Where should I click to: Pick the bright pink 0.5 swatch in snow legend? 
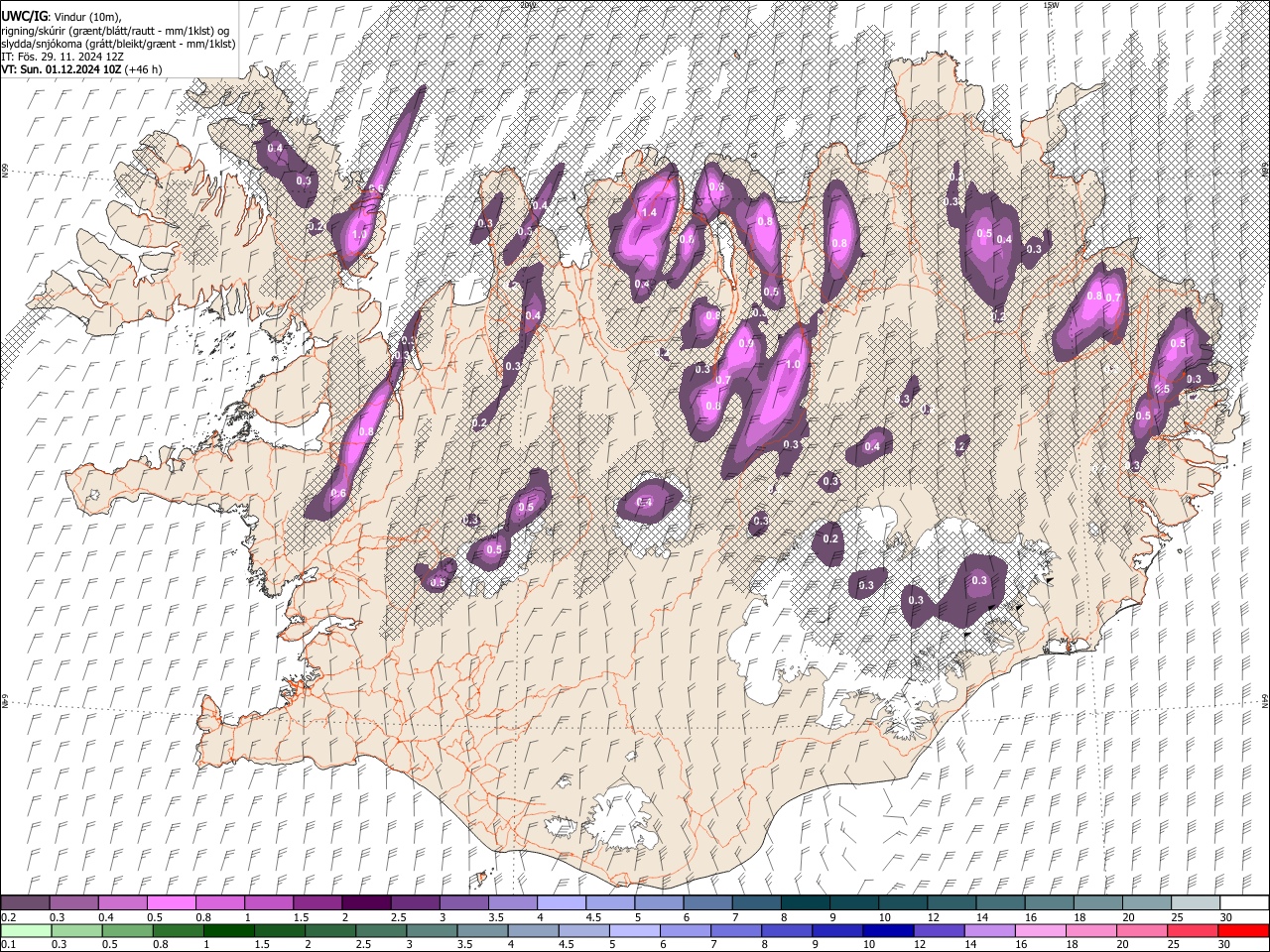pyautogui.click(x=171, y=903)
